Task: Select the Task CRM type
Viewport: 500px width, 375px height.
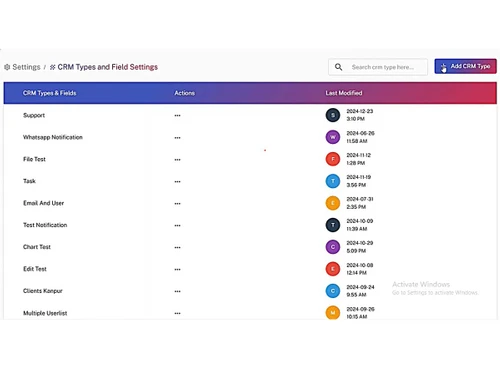Action: click(29, 181)
